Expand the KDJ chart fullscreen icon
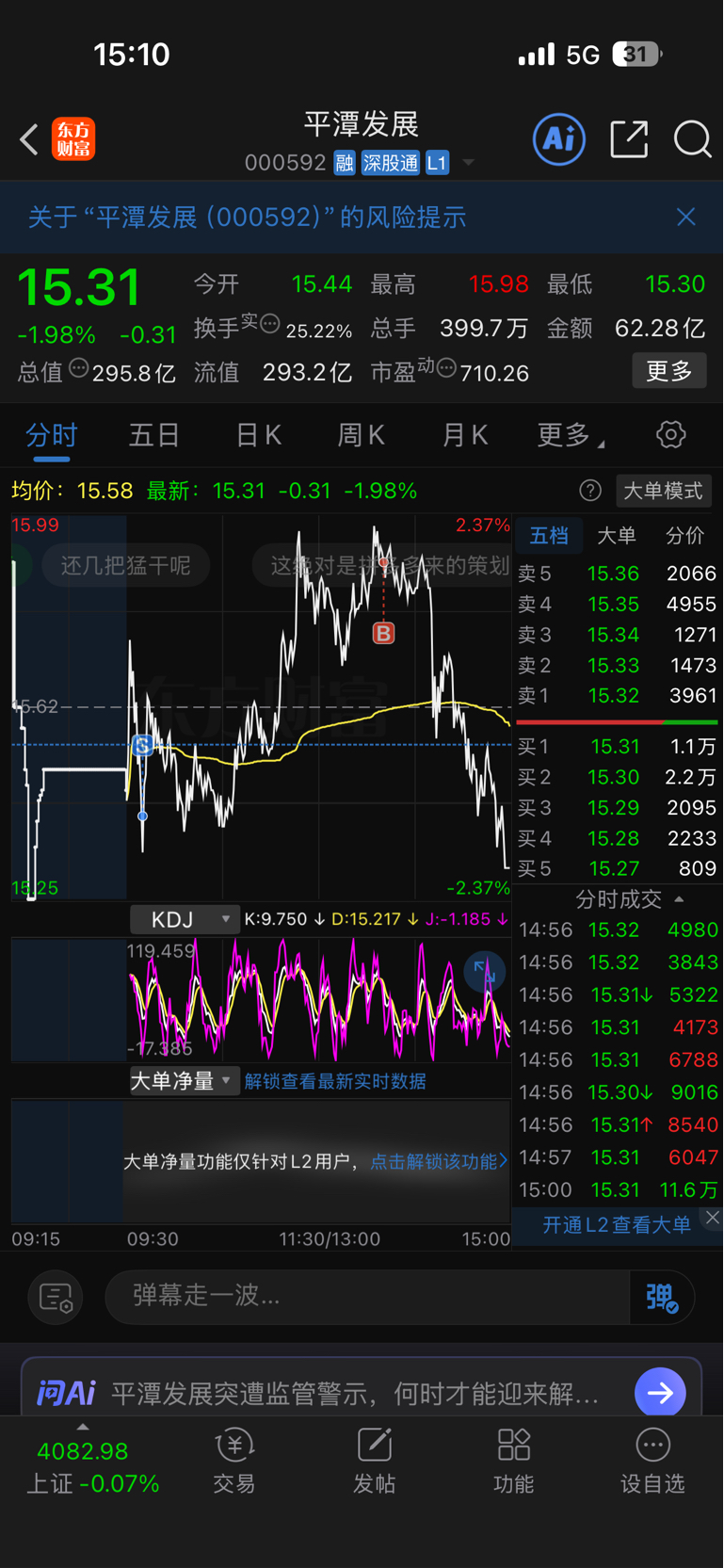 coord(485,972)
